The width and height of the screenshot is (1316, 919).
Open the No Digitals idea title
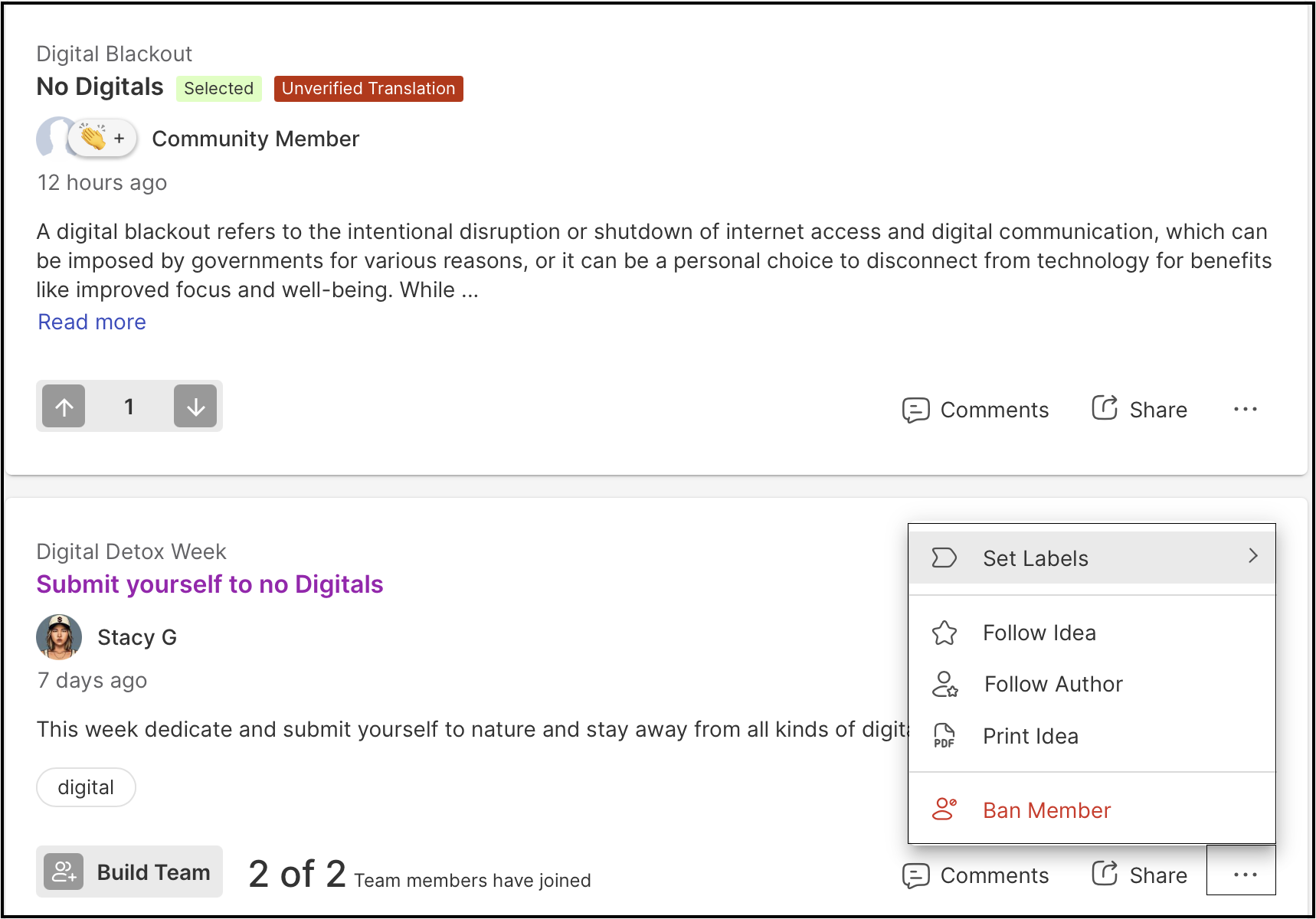click(x=100, y=87)
